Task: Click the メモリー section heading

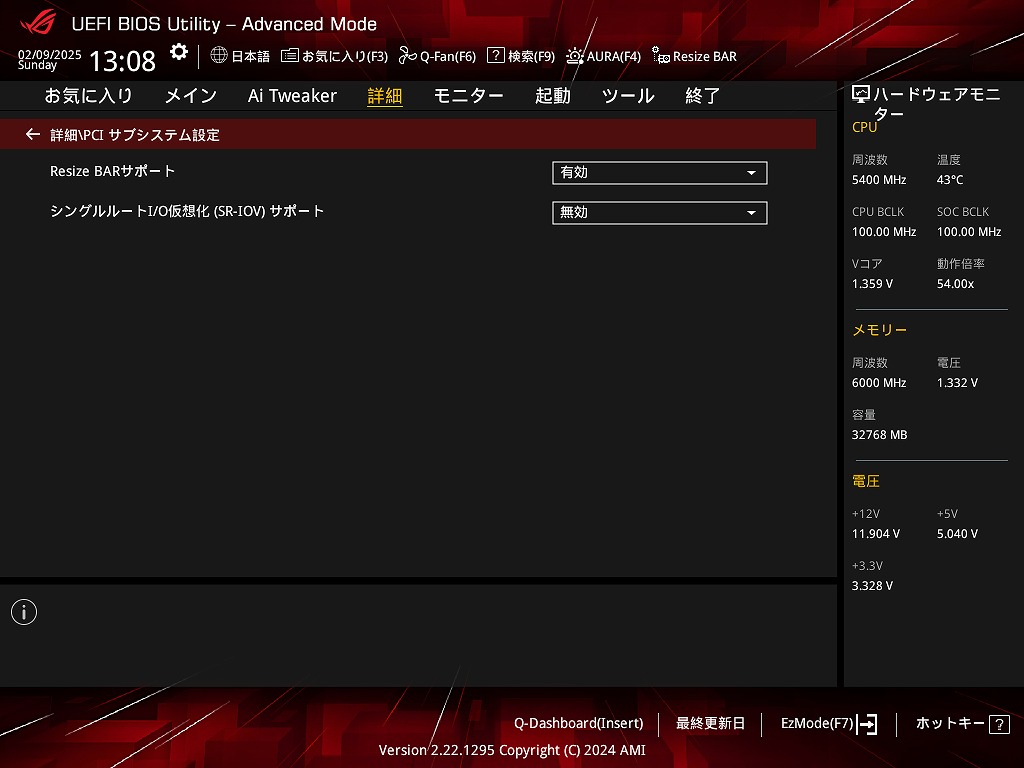Action: pyautogui.click(x=880, y=330)
